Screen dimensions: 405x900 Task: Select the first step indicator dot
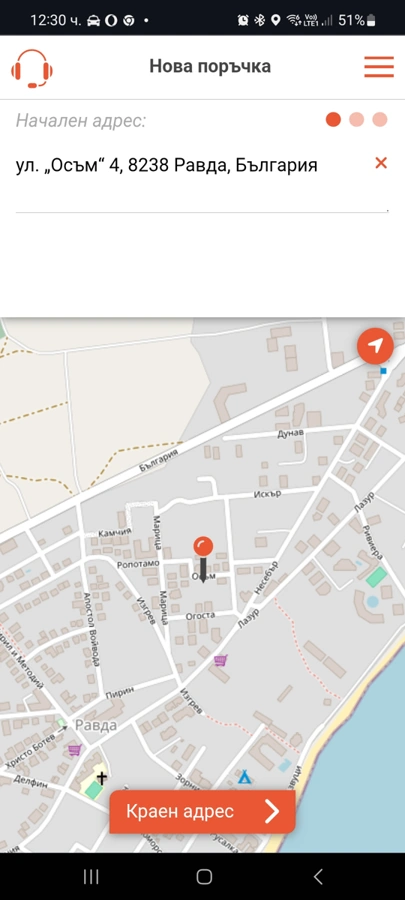(333, 119)
